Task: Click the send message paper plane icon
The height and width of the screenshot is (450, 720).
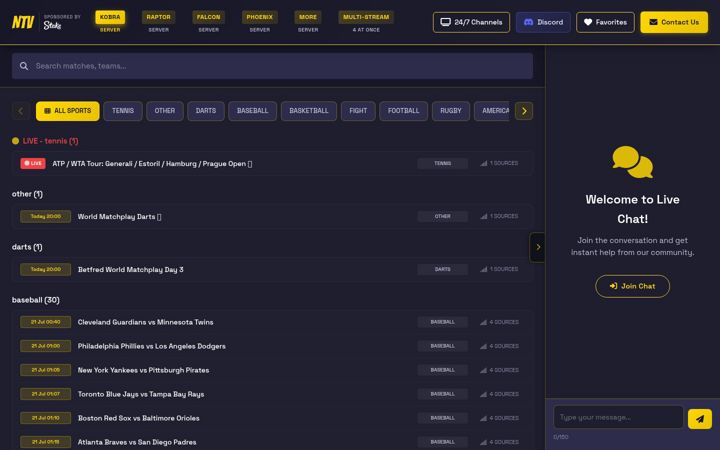Action: pos(700,419)
